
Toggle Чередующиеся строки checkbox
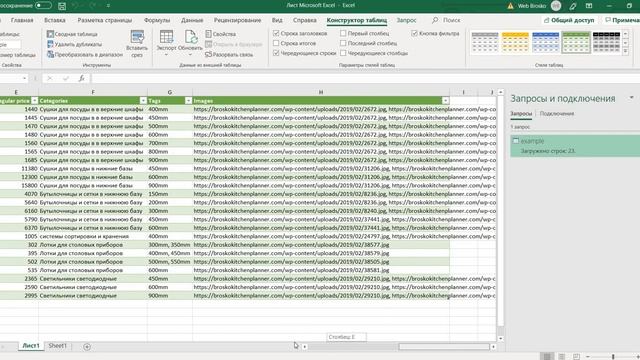[x=276, y=53]
